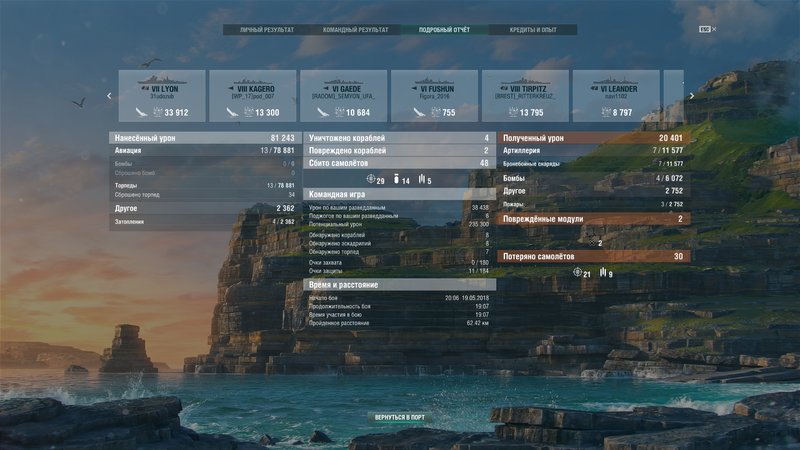Screen dimensions: 800x450
Task: Click the Leander ship silhouette icon
Action: [616, 81]
